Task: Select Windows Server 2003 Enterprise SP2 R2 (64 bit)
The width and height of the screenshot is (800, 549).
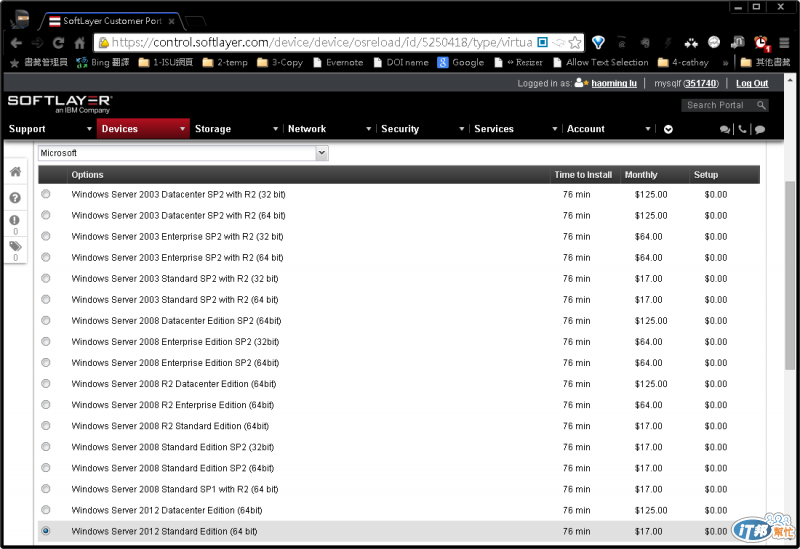Action: [x=46, y=257]
